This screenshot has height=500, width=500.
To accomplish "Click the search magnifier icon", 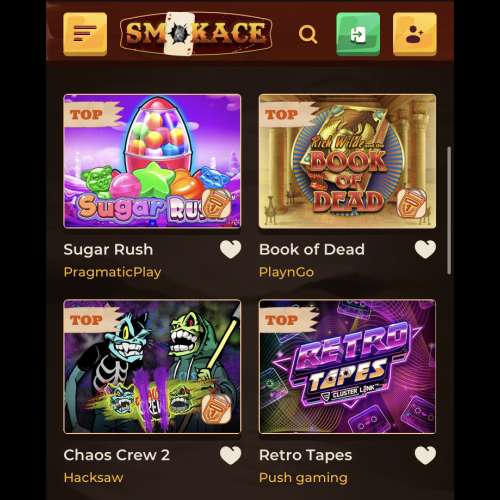I will (x=308, y=34).
